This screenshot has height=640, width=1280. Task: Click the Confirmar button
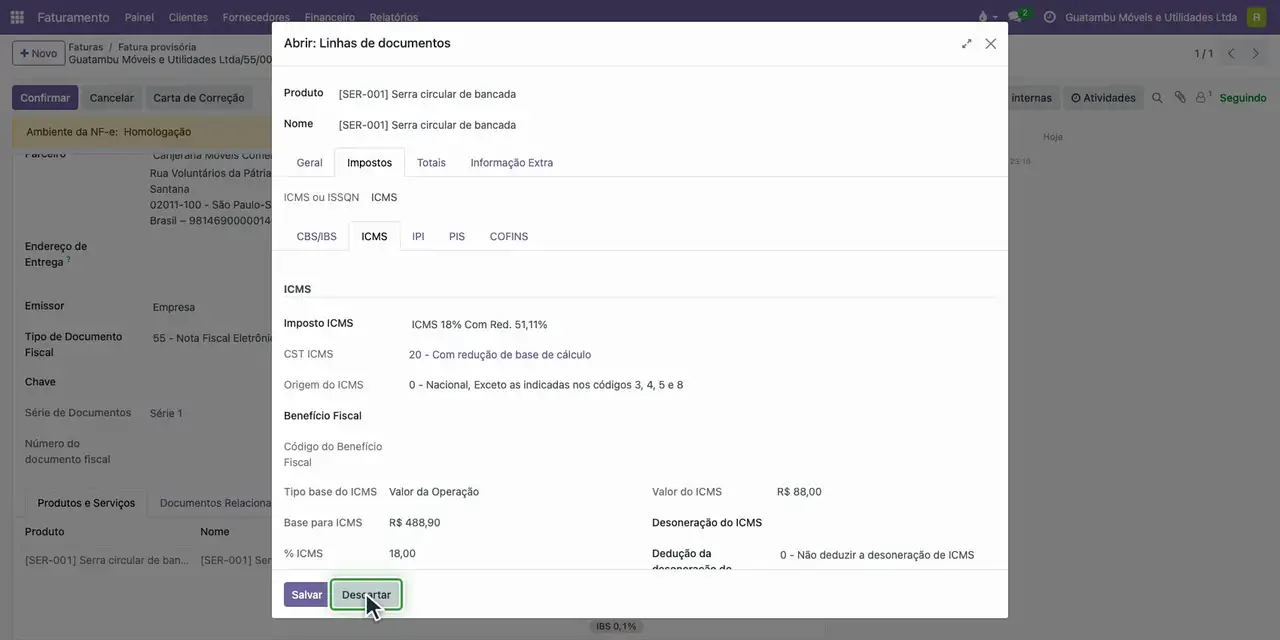point(45,98)
